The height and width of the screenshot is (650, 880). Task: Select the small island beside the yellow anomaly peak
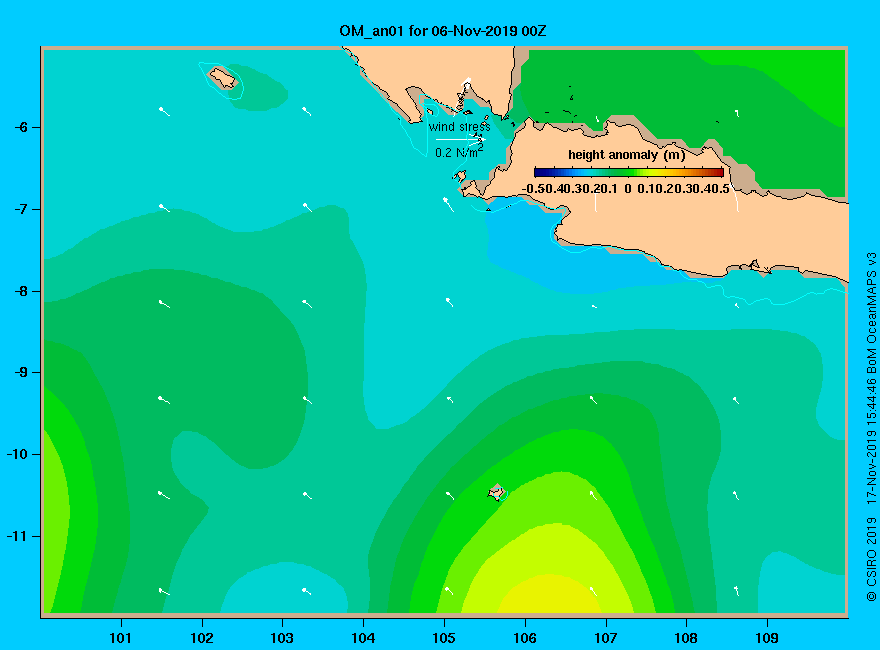(x=496, y=492)
